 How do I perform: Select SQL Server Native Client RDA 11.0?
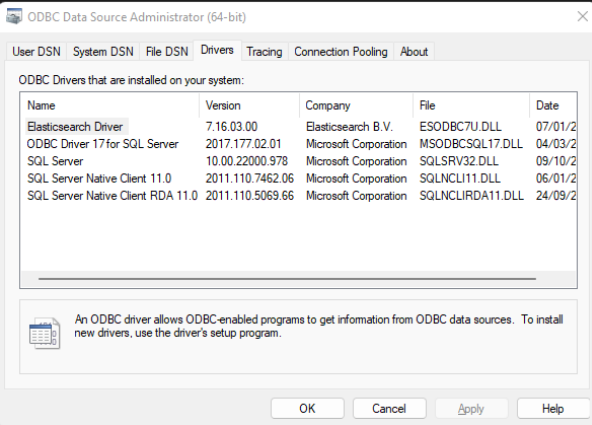(x=298, y=196)
